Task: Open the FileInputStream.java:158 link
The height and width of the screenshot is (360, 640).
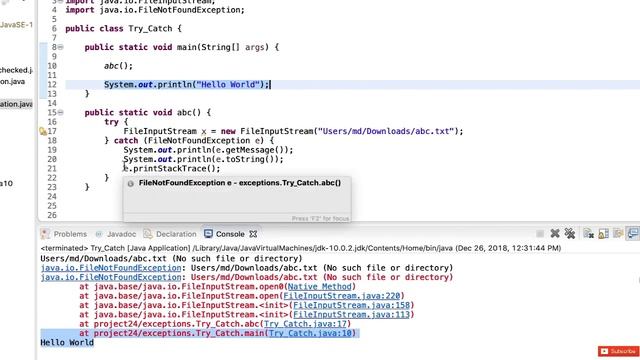Action: [x=351, y=305]
